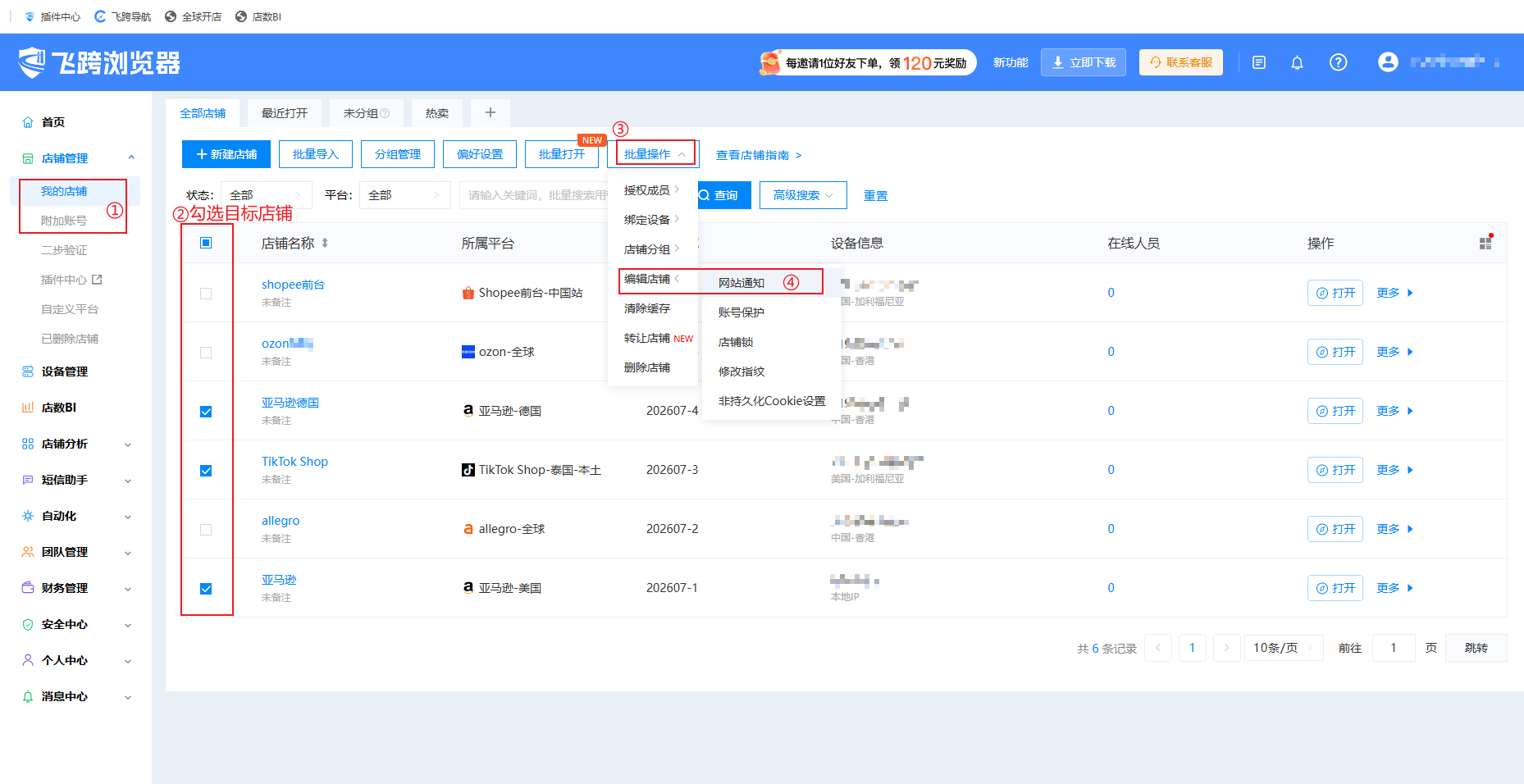Check the ozon row checkbox
This screenshot has height=784, width=1524.
click(x=206, y=352)
